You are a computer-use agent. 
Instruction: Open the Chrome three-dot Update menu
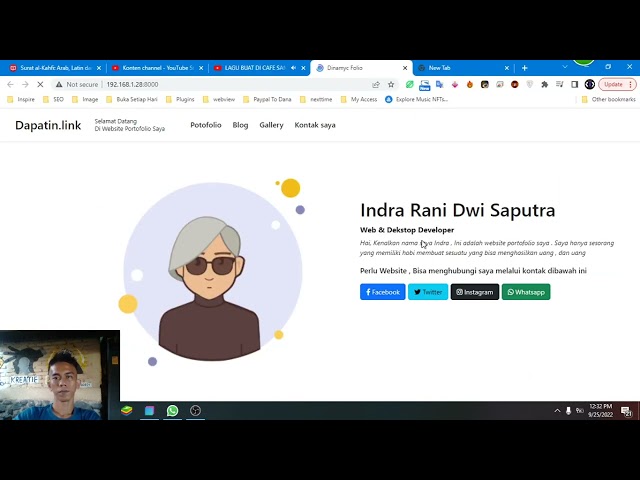click(x=631, y=84)
